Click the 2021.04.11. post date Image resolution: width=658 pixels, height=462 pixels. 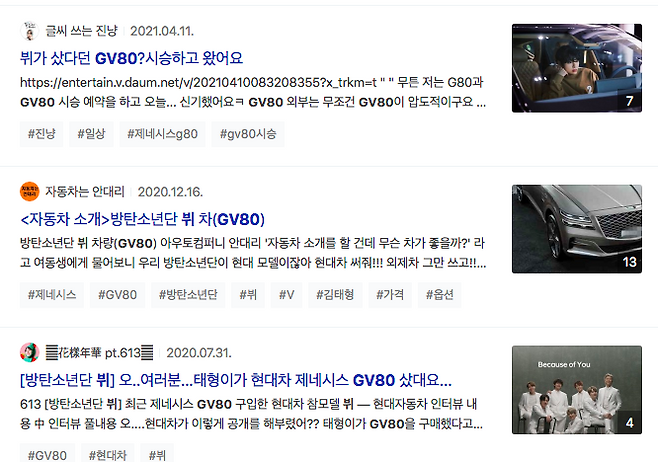(162, 31)
